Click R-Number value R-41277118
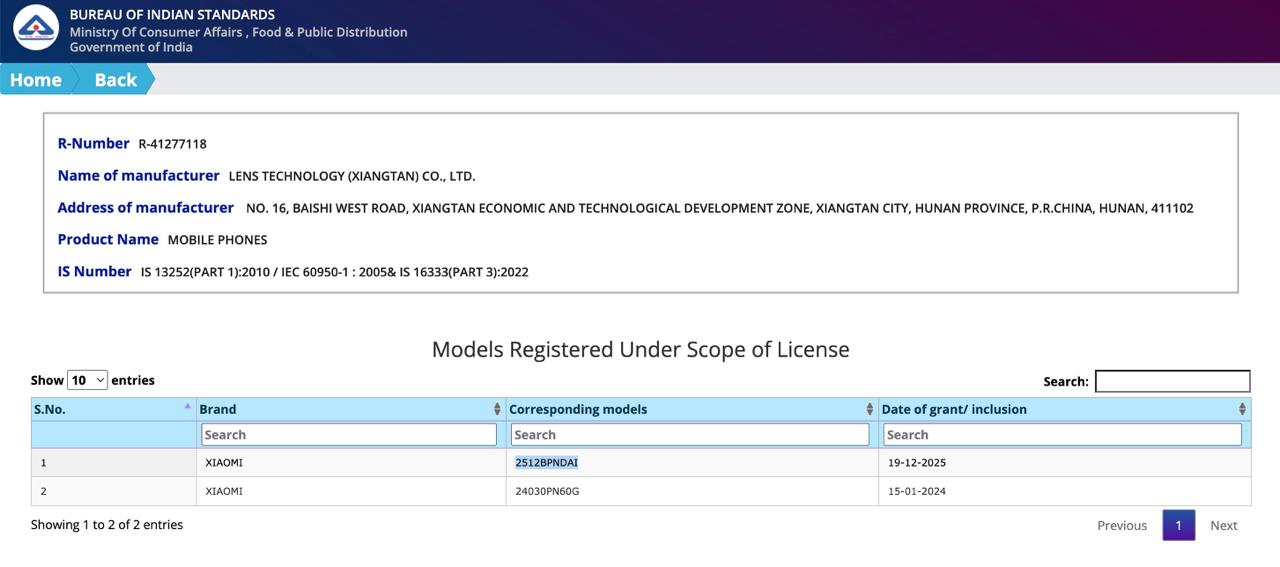Image resolution: width=1280 pixels, height=567 pixels. click(x=173, y=144)
